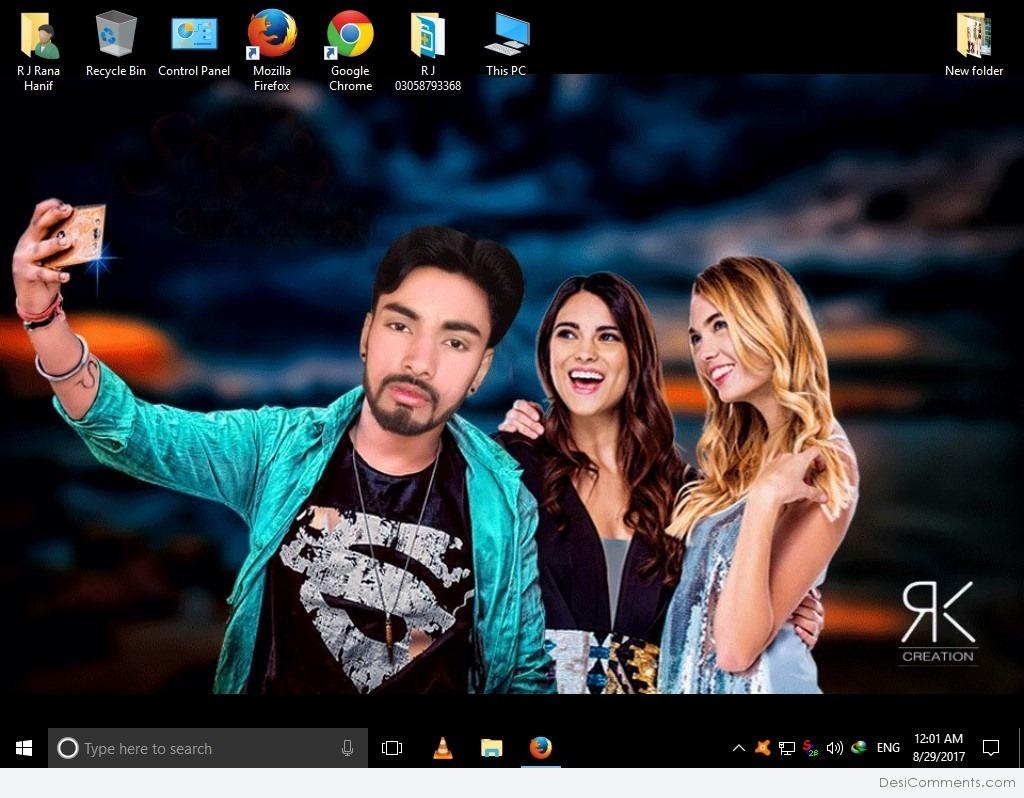Launch VLC media player from taskbar
Screen dimensions: 1024x798
click(x=443, y=748)
